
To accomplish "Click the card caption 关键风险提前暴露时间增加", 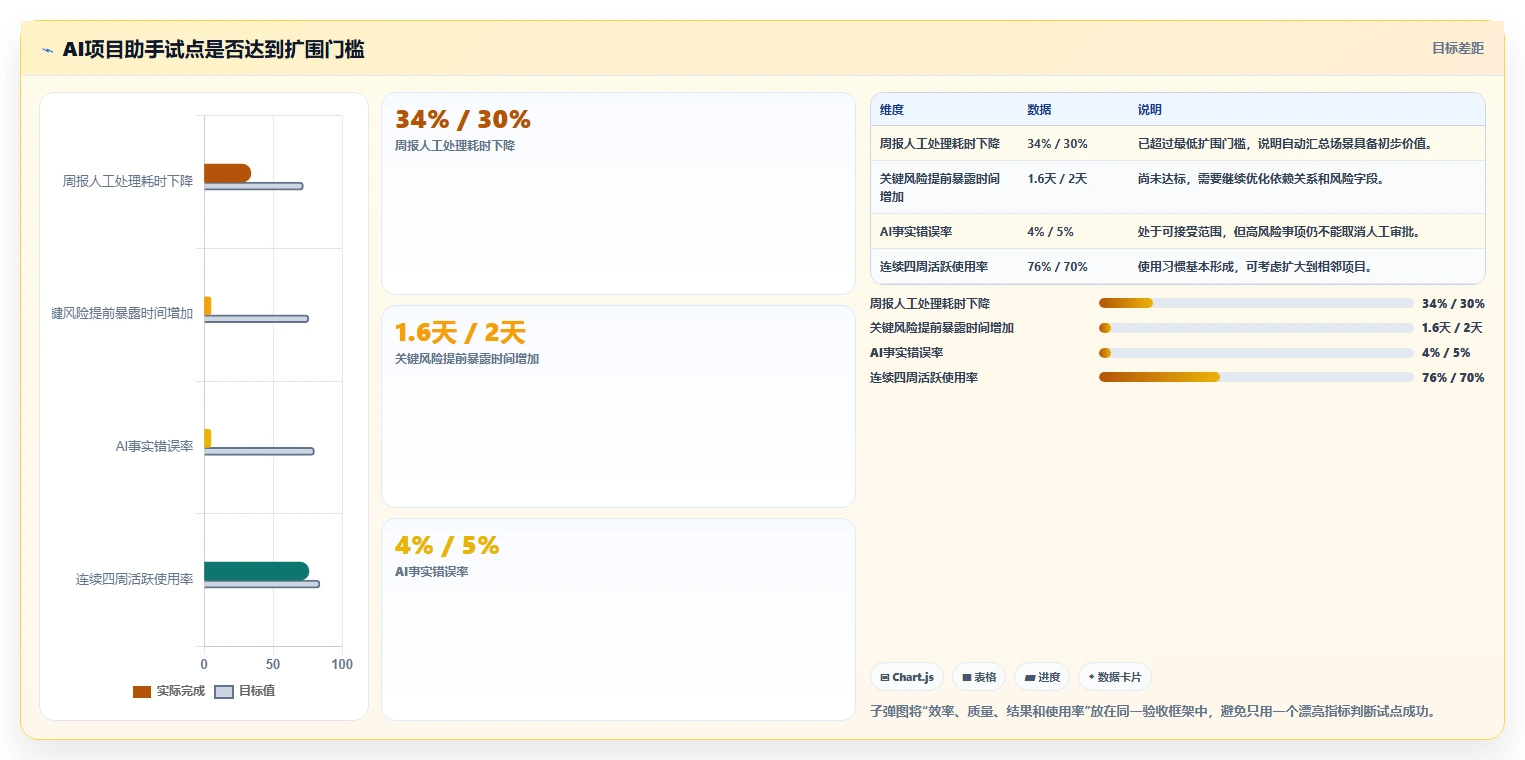I will point(467,359).
